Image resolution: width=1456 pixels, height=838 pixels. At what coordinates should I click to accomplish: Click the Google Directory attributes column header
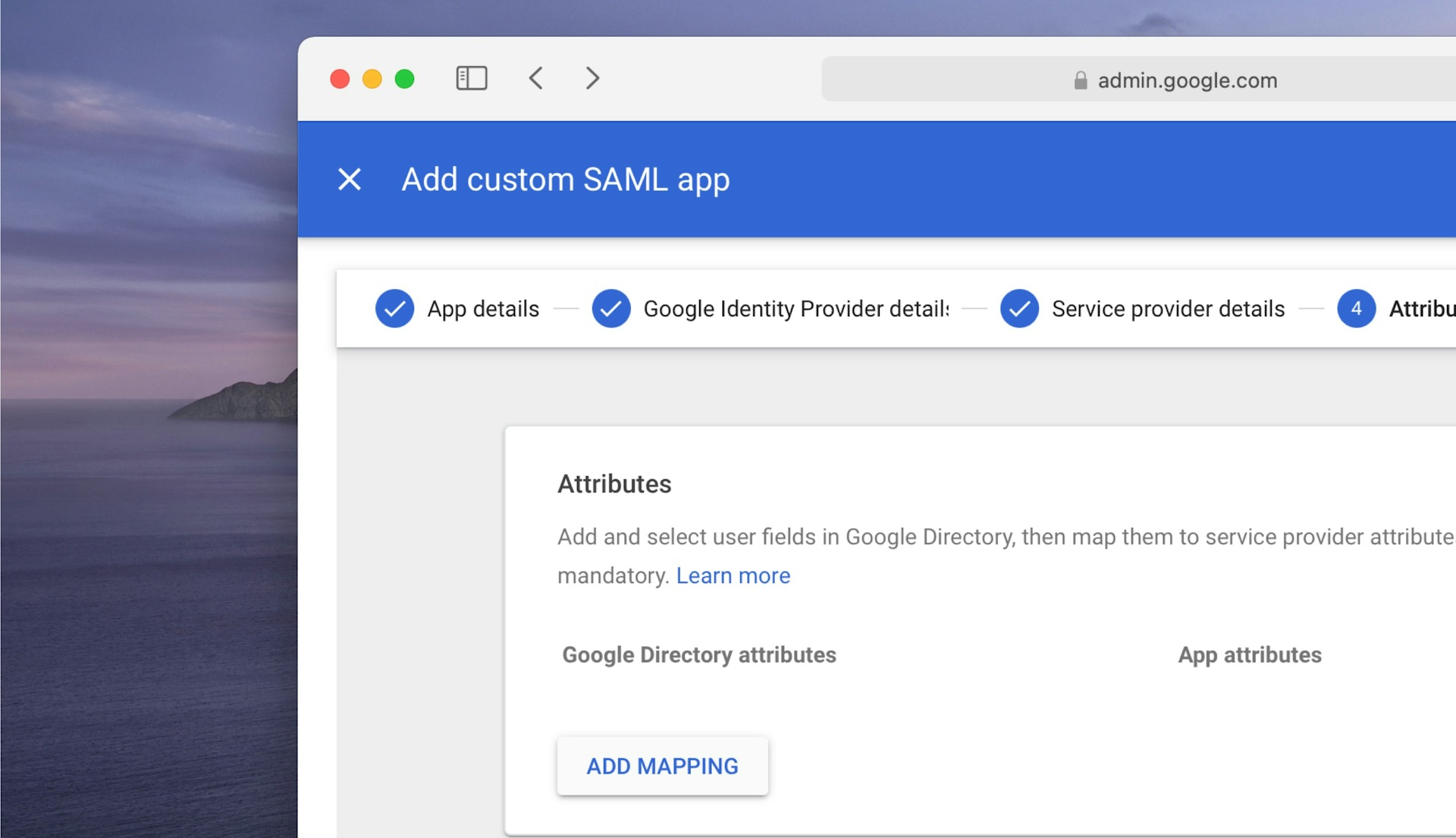[699, 654]
